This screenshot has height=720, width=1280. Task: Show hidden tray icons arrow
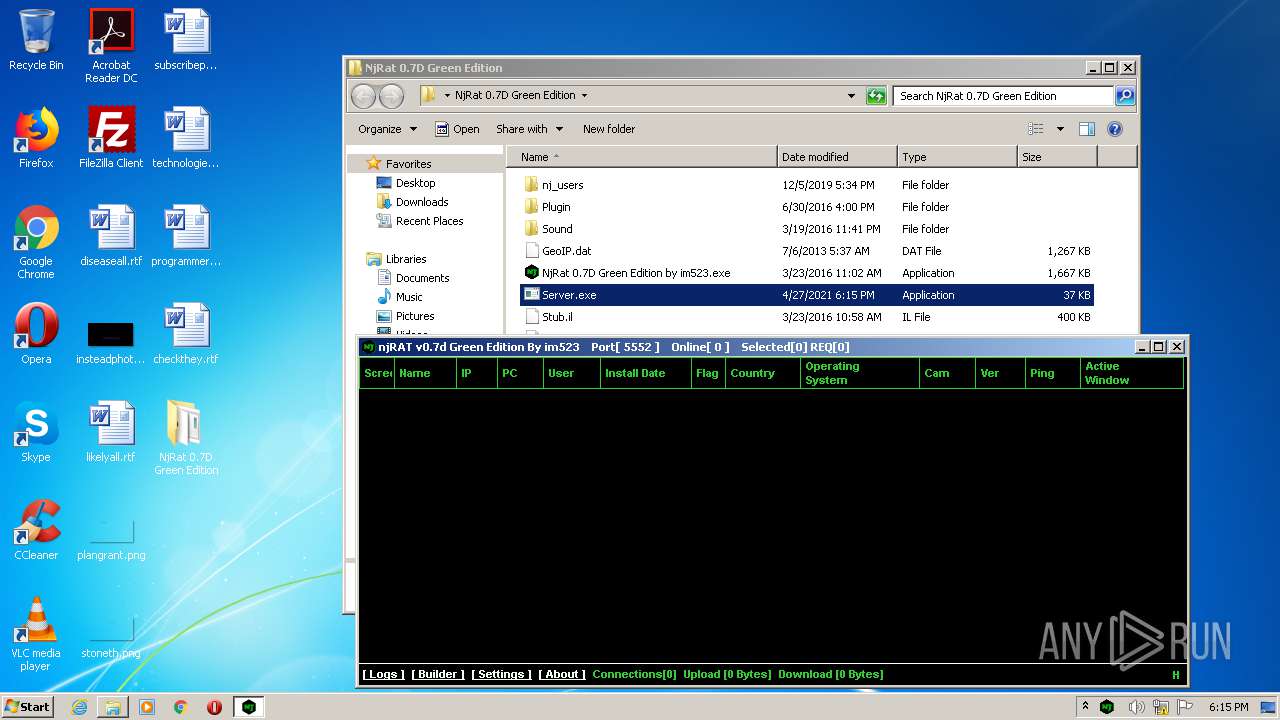coord(1085,706)
